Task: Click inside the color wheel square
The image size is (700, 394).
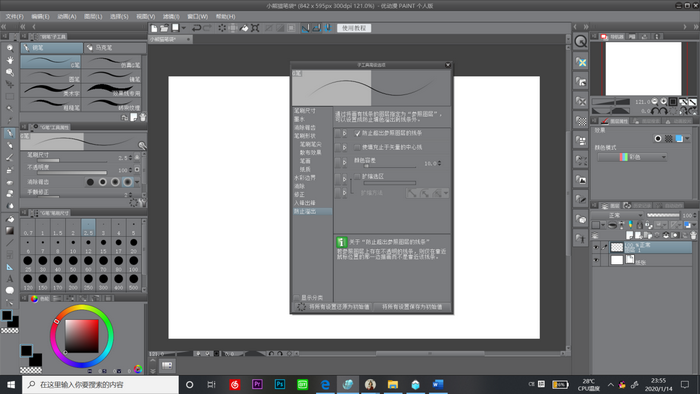Action: click(82, 336)
